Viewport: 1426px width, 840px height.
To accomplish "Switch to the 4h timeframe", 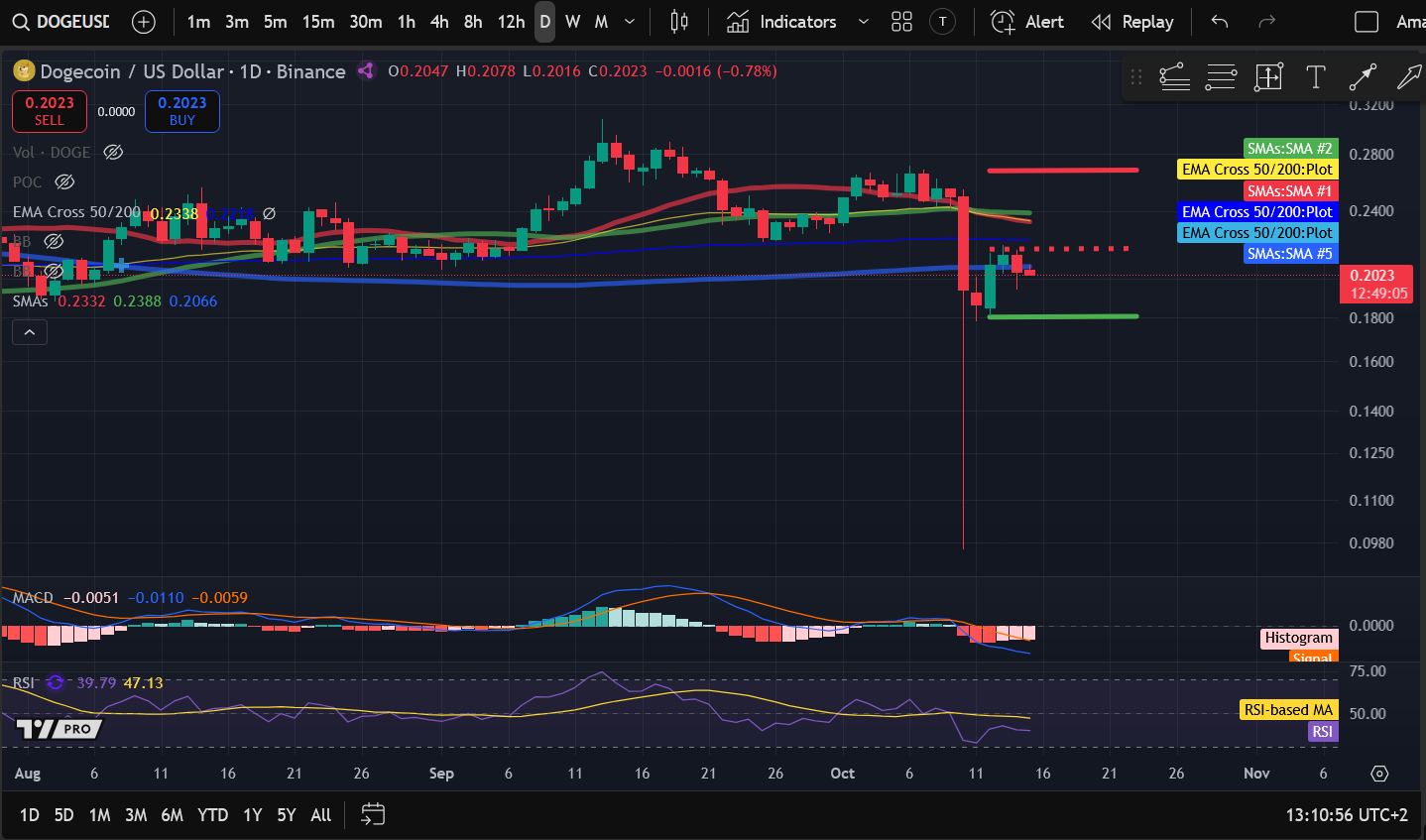I will (x=439, y=22).
